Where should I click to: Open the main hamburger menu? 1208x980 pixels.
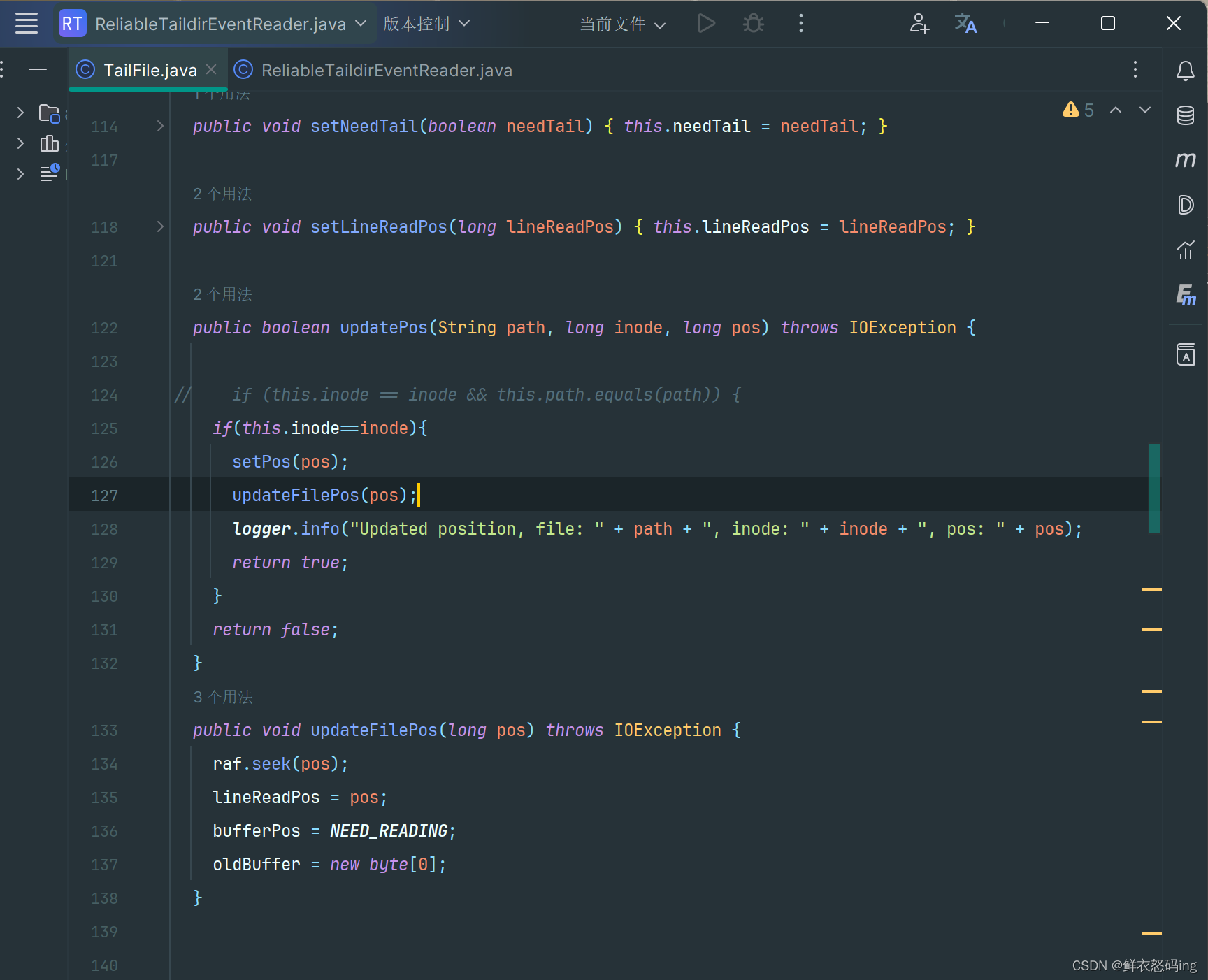click(27, 24)
